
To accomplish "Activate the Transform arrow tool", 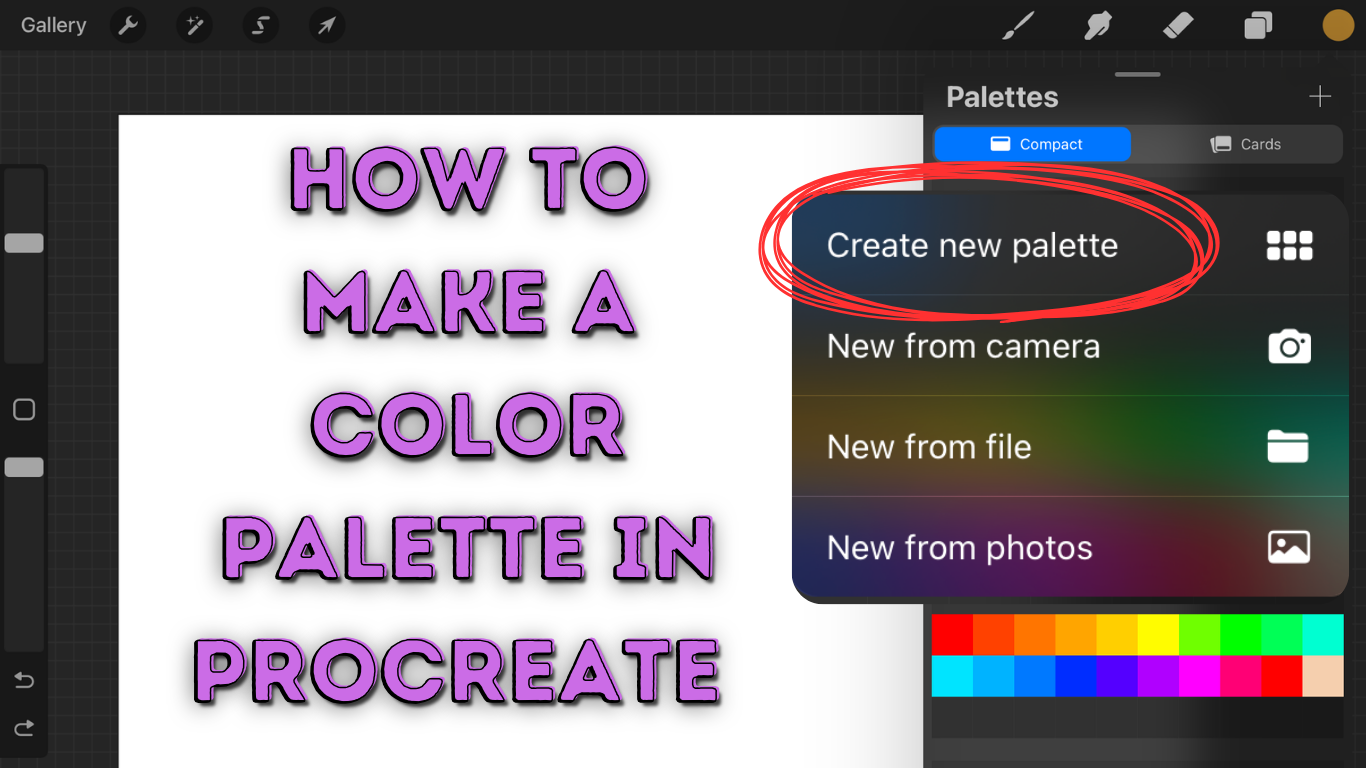I will click(x=326, y=25).
